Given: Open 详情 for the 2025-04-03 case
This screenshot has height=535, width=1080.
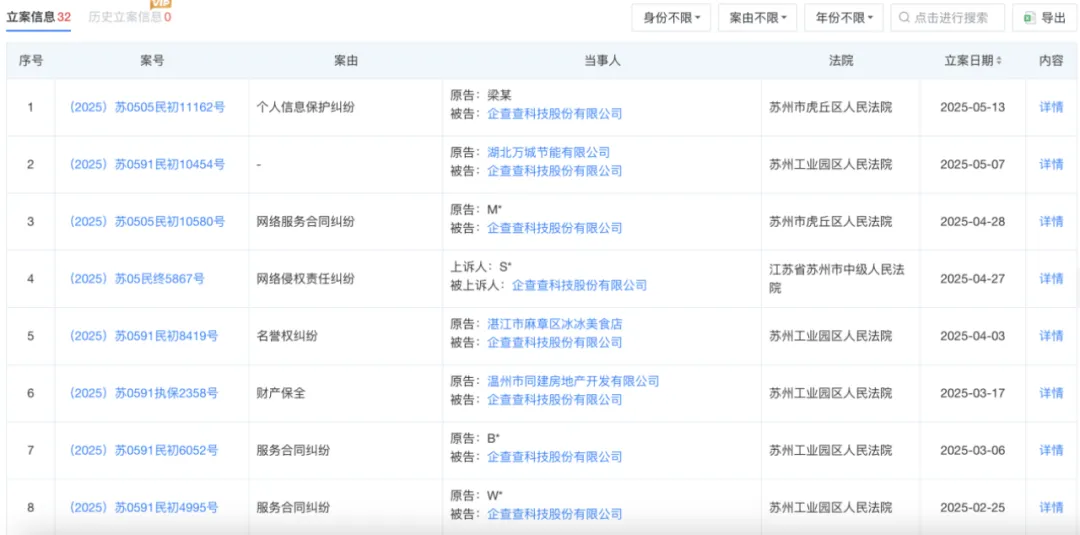Looking at the screenshot, I should (x=1051, y=336).
